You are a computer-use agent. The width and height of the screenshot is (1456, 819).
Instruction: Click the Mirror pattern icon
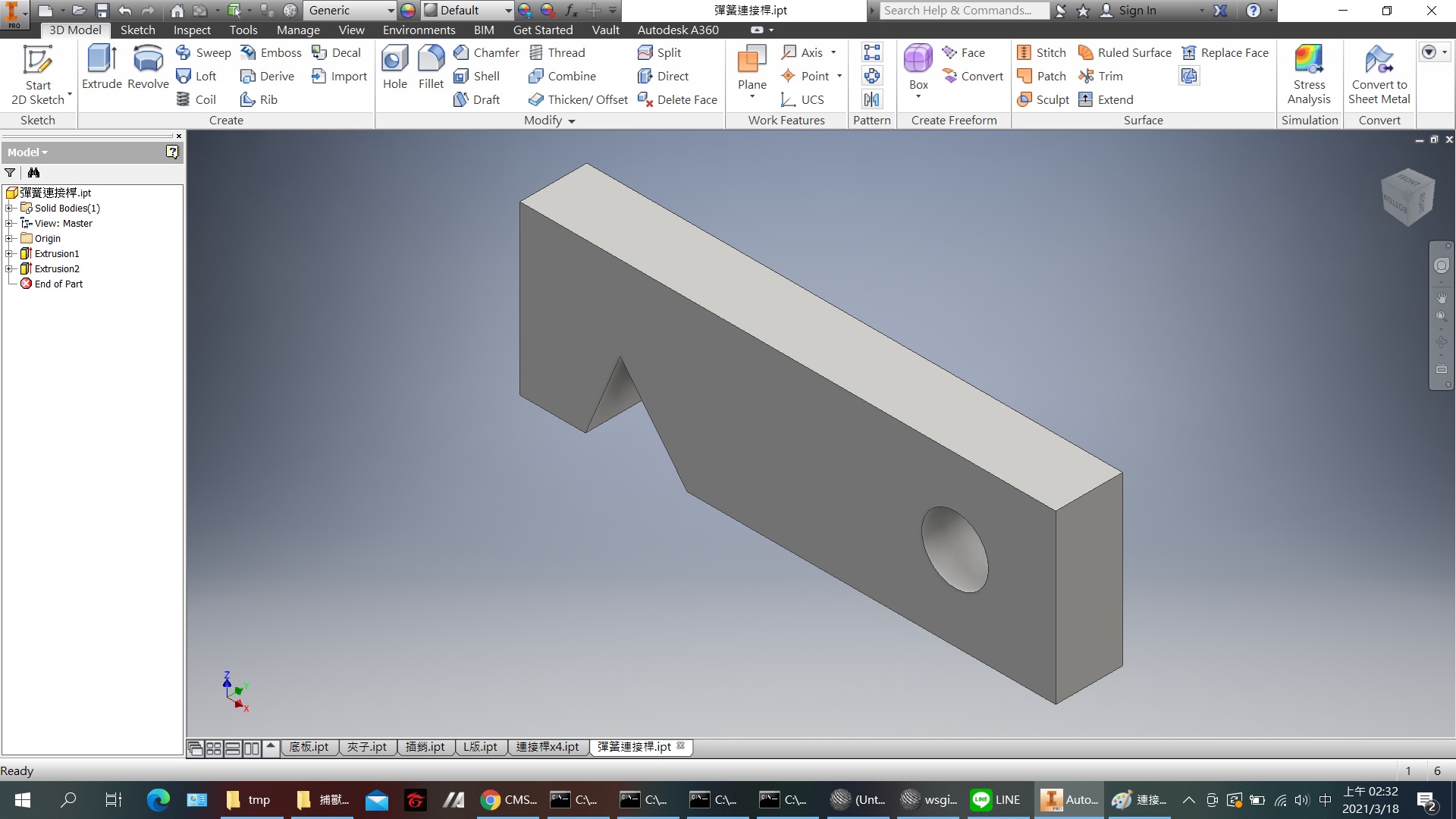point(872,99)
